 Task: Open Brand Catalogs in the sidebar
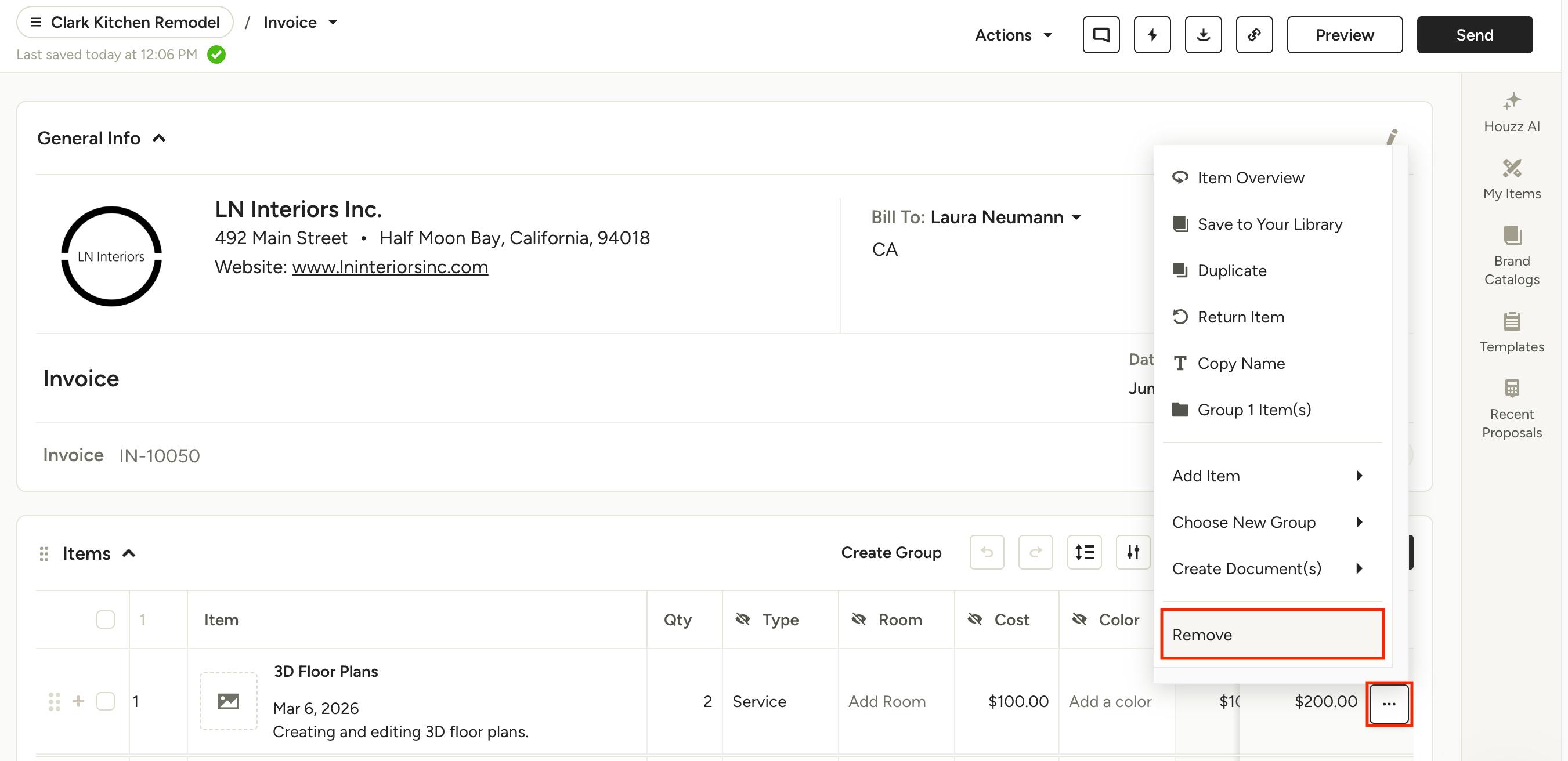1511,256
